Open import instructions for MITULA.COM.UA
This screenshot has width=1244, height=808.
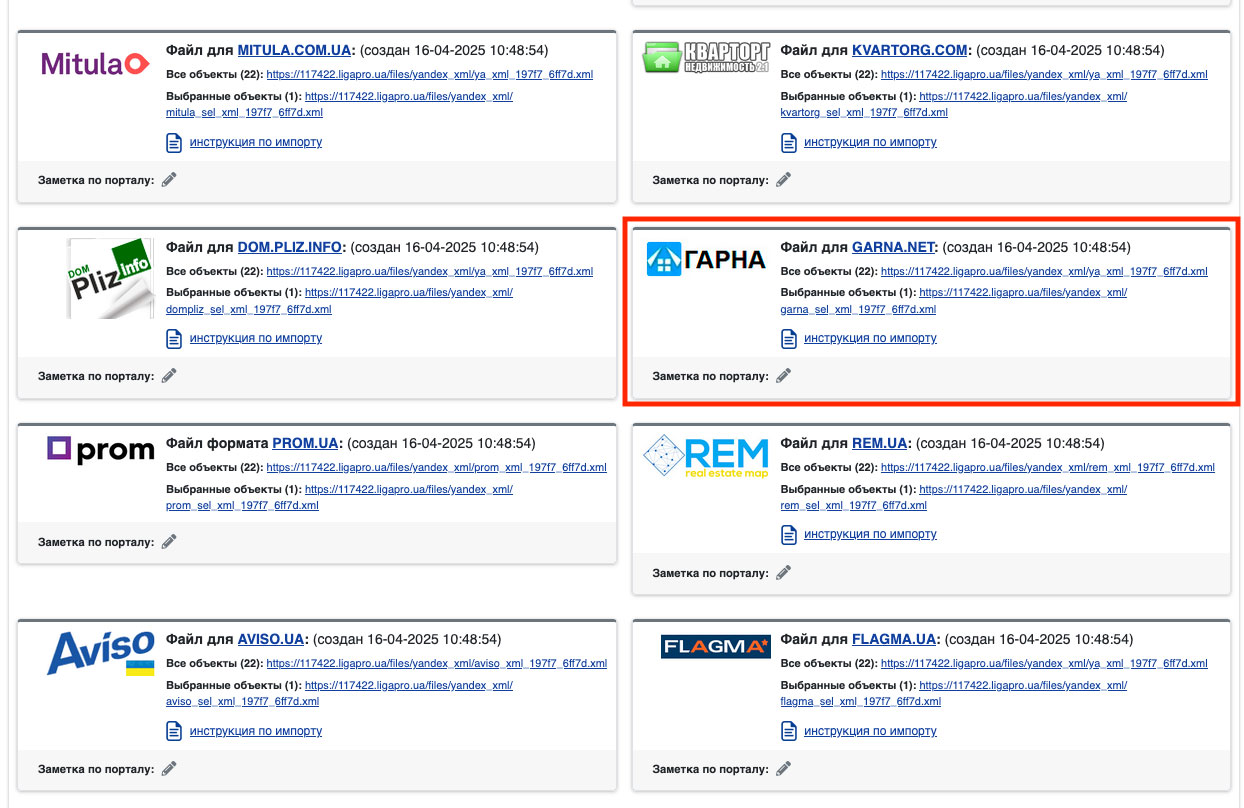point(256,142)
